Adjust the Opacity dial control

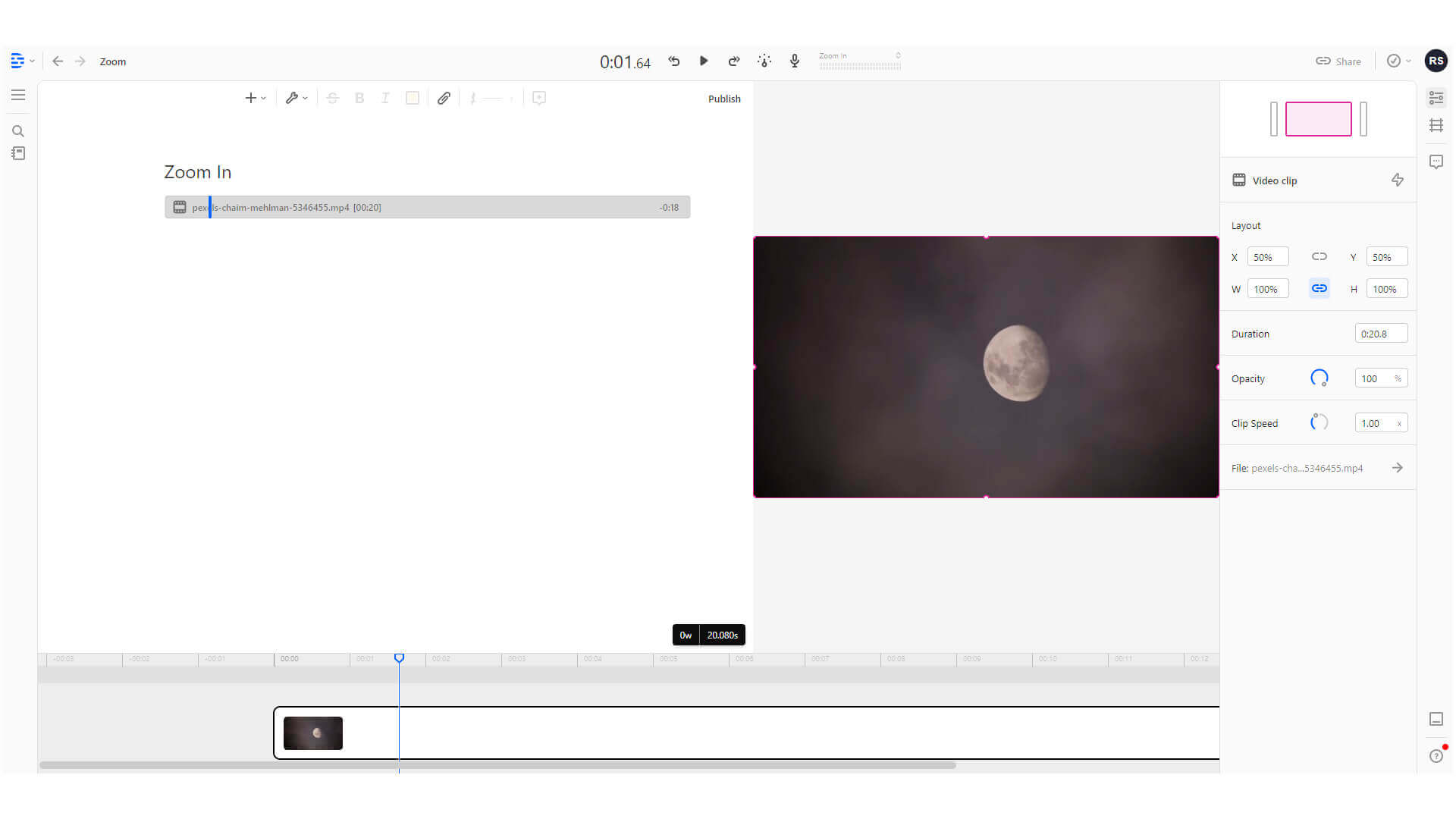(x=1319, y=377)
